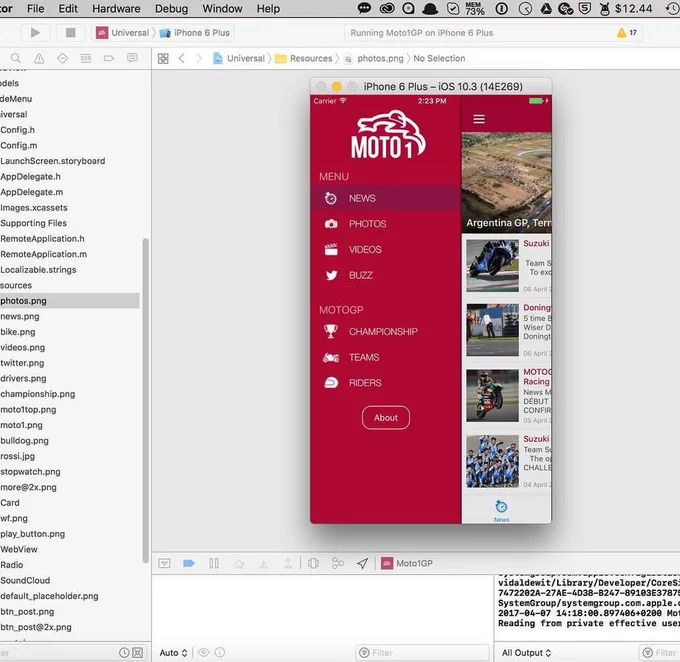Choose the Universal scheme in toolbar
The height and width of the screenshot is (662, 680).
coord(123,33)
